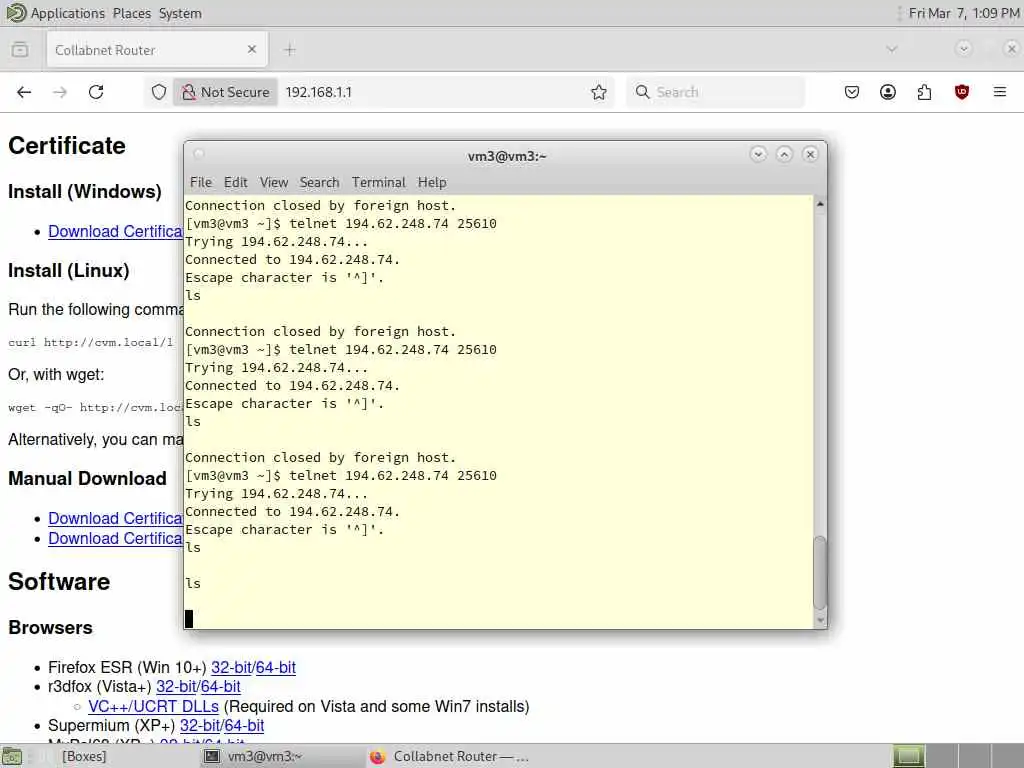The width and height of the screenshot is (1024, 768).
Task: Minimize the terminal window
Action: tap(758, 154)
